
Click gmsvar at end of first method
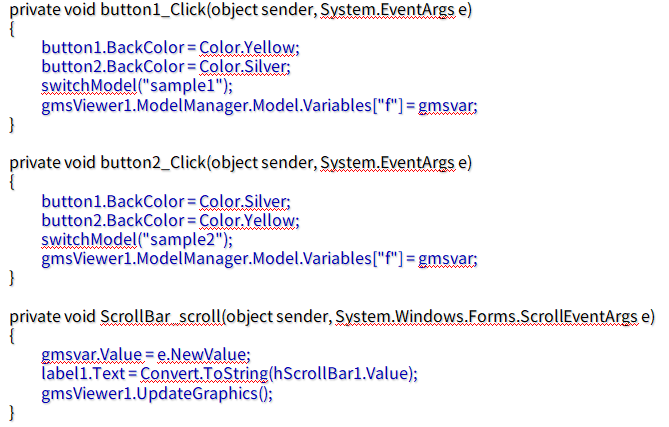[445, 106]
